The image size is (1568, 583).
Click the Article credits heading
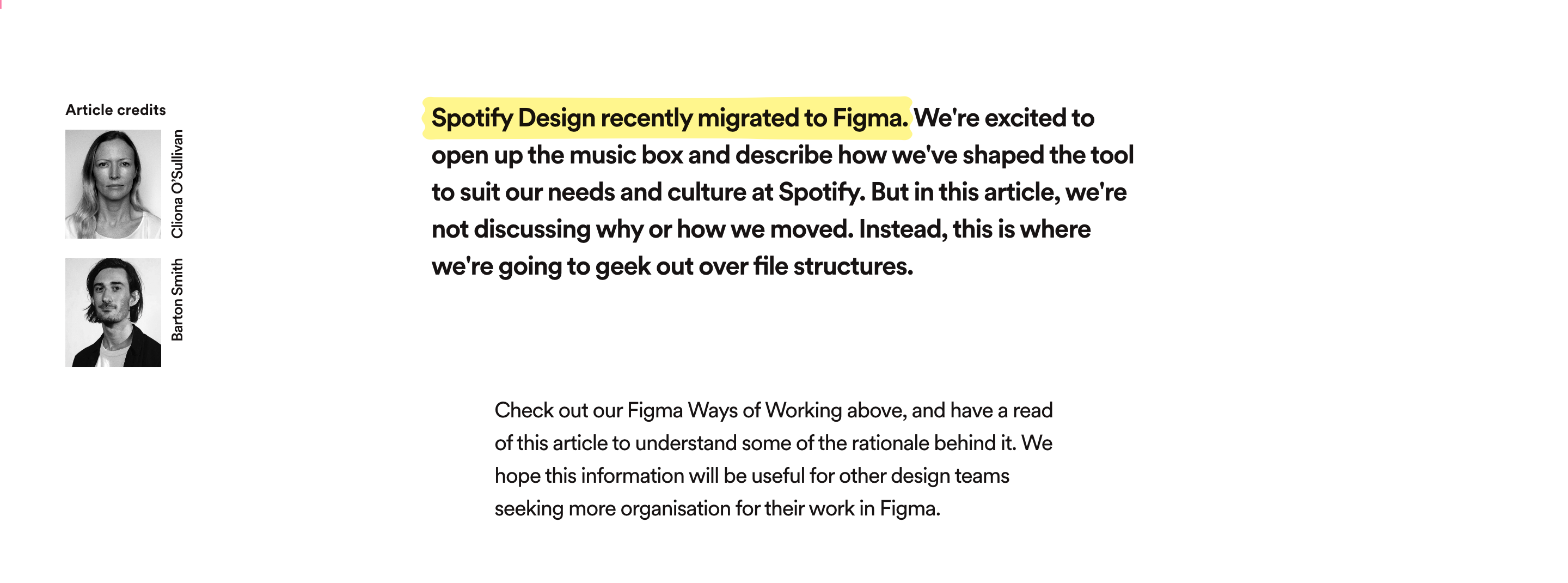115,110
